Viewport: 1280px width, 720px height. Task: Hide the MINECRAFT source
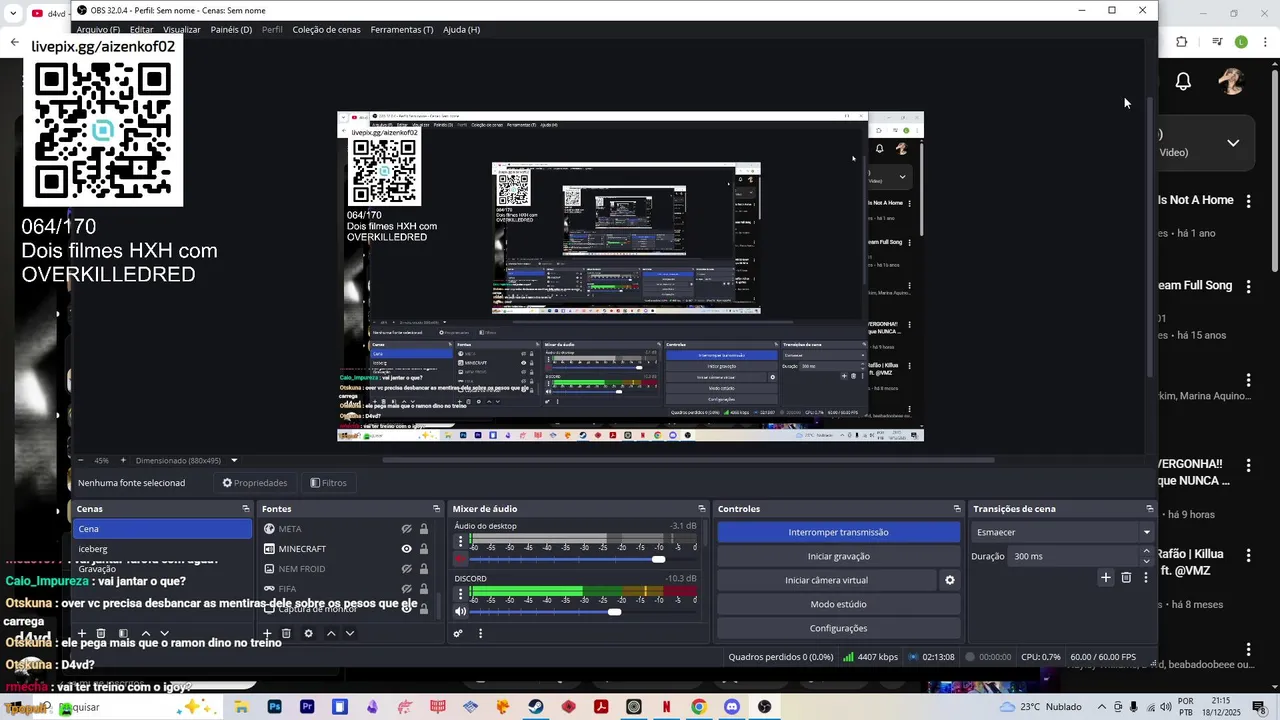pos(407,549)
